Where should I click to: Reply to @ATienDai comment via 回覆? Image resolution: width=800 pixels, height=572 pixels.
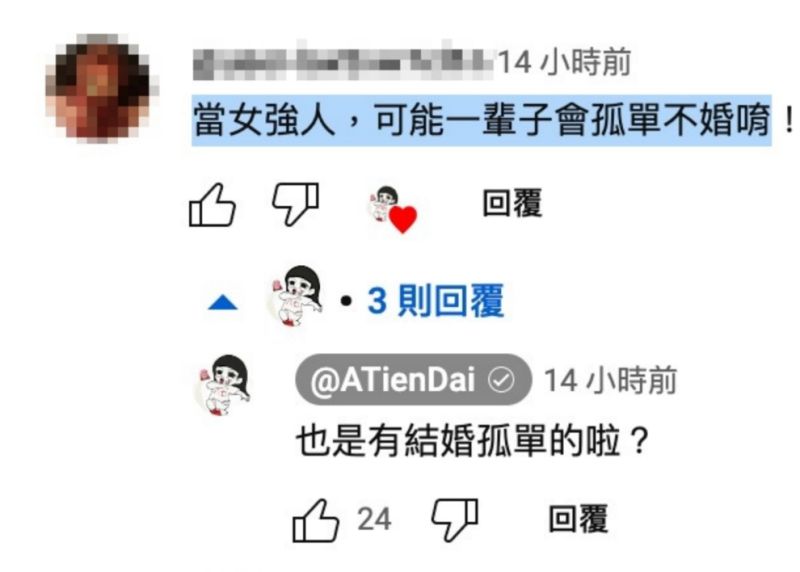578,519
